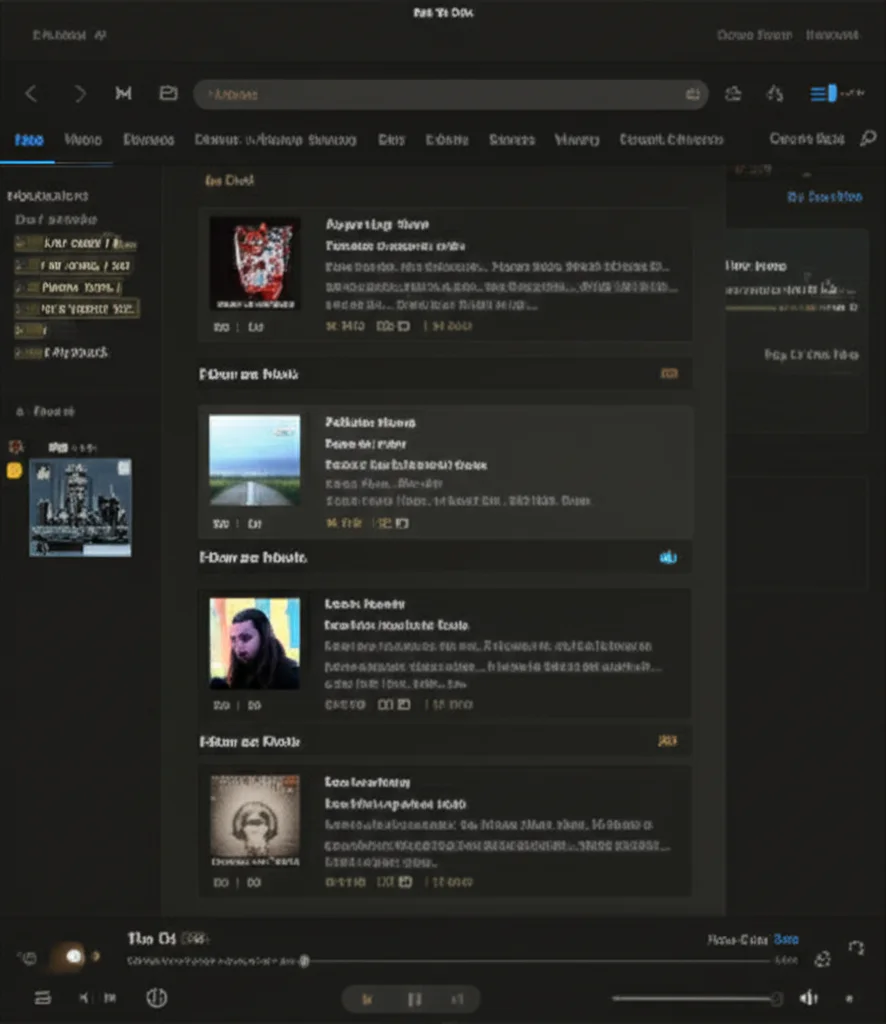Click the blue list view icon in the top toolbar
This screenshot has height=1024, width=886.
click(823, 93)
